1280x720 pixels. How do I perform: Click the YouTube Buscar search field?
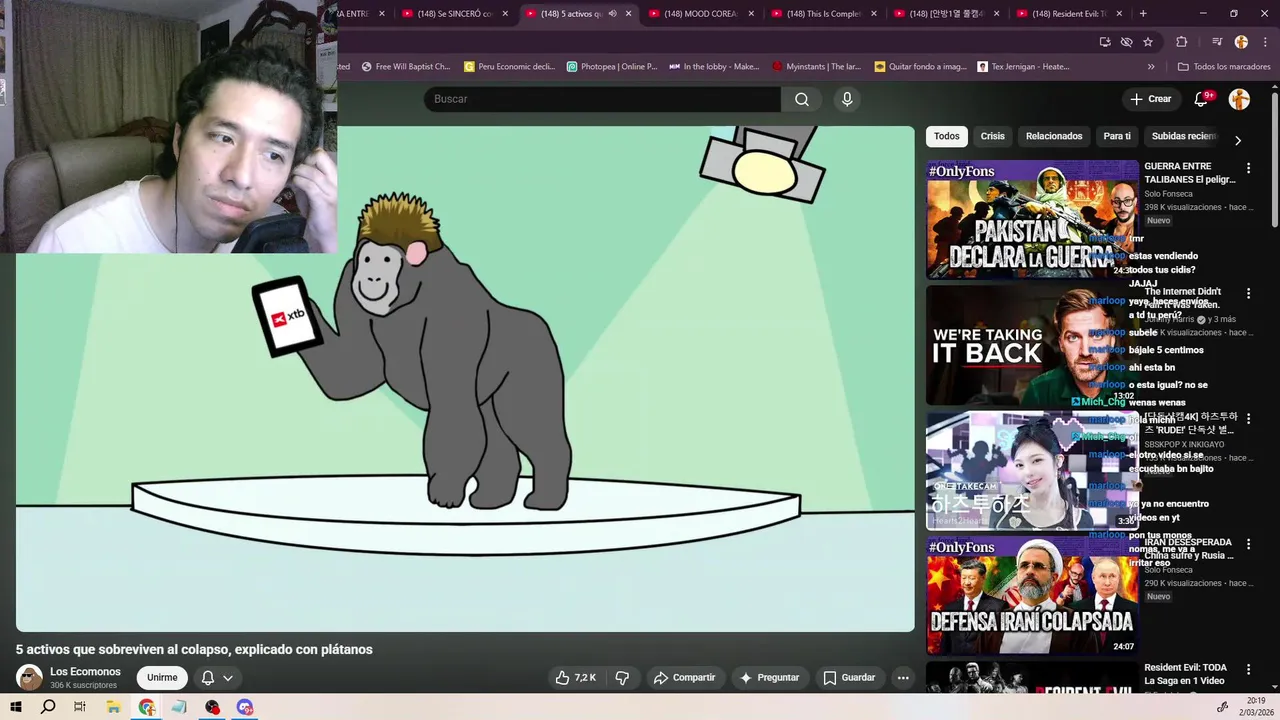[602, 99]
